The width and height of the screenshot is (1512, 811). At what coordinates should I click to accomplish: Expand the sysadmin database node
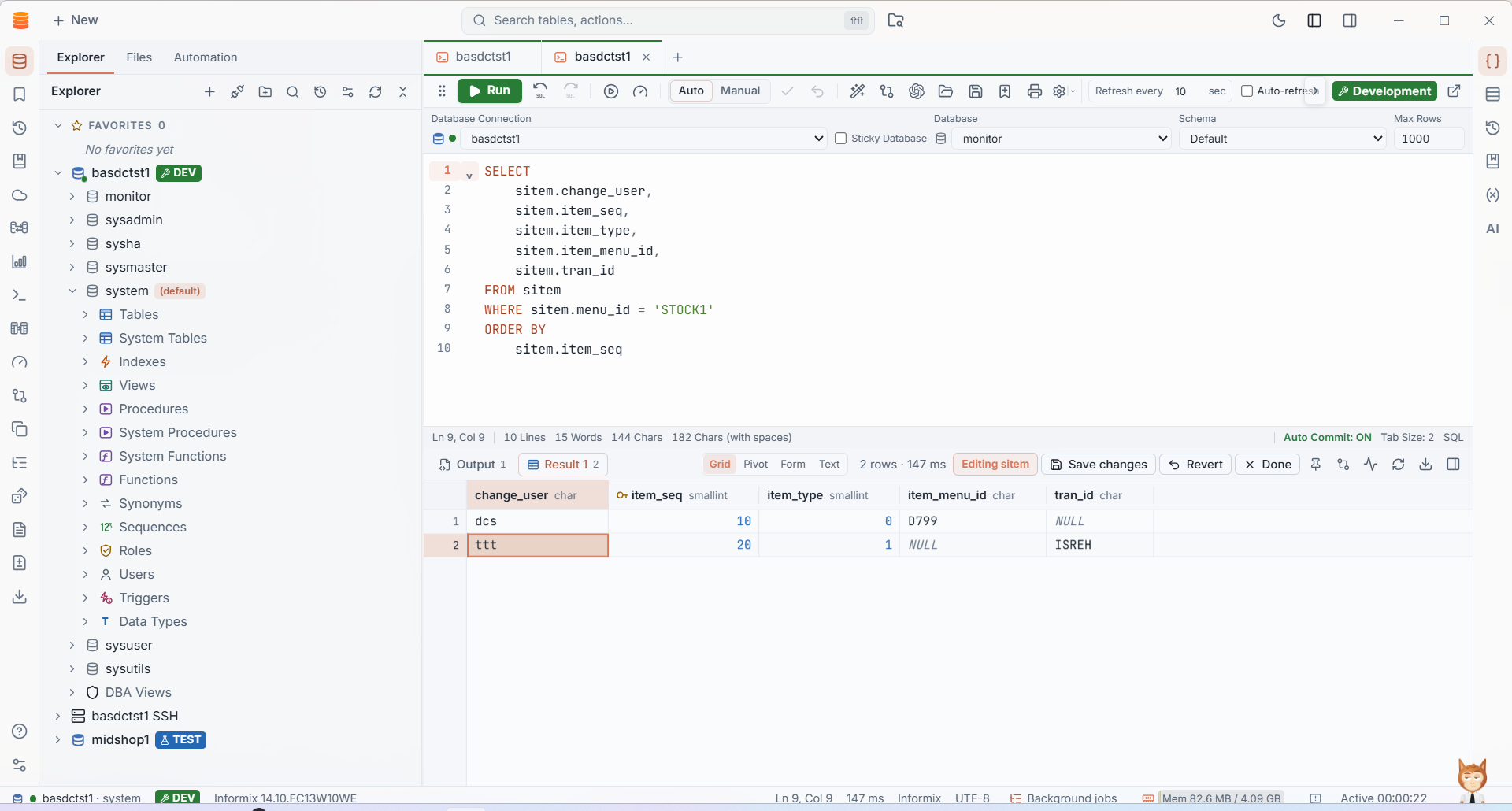click(72, 220)
